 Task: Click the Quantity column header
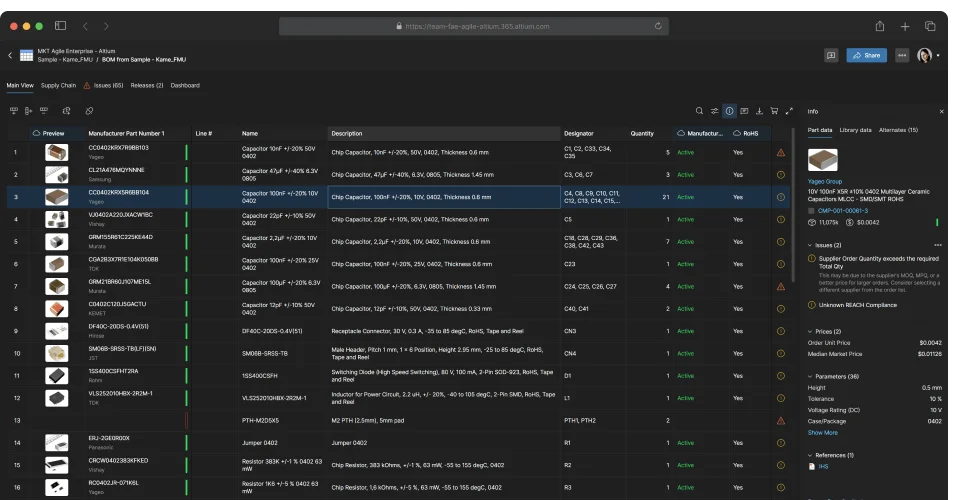click(x=642, y=133)
